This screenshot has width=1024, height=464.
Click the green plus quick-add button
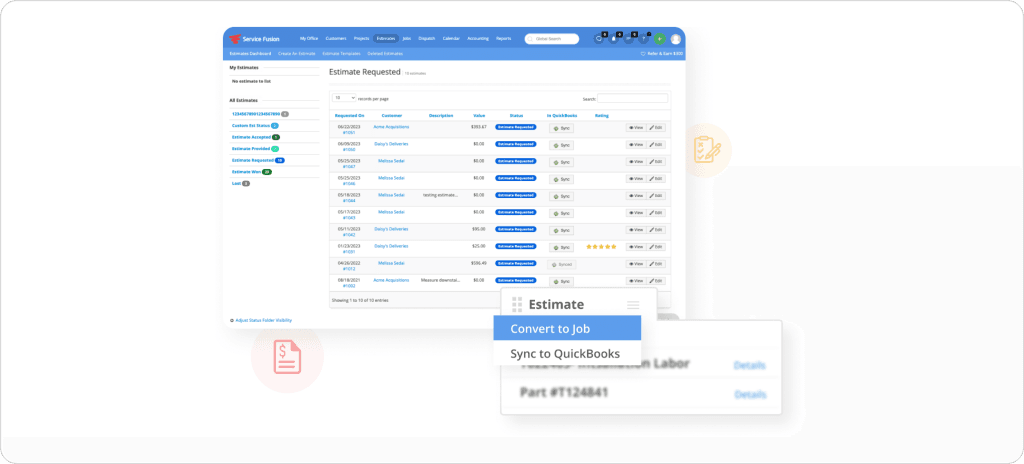(660, 39)
